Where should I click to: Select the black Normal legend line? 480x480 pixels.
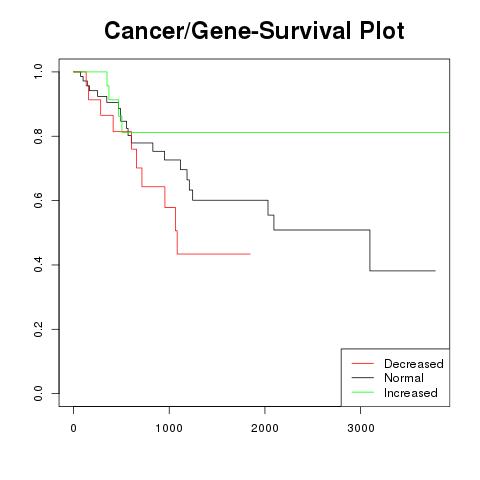(363, 378)
